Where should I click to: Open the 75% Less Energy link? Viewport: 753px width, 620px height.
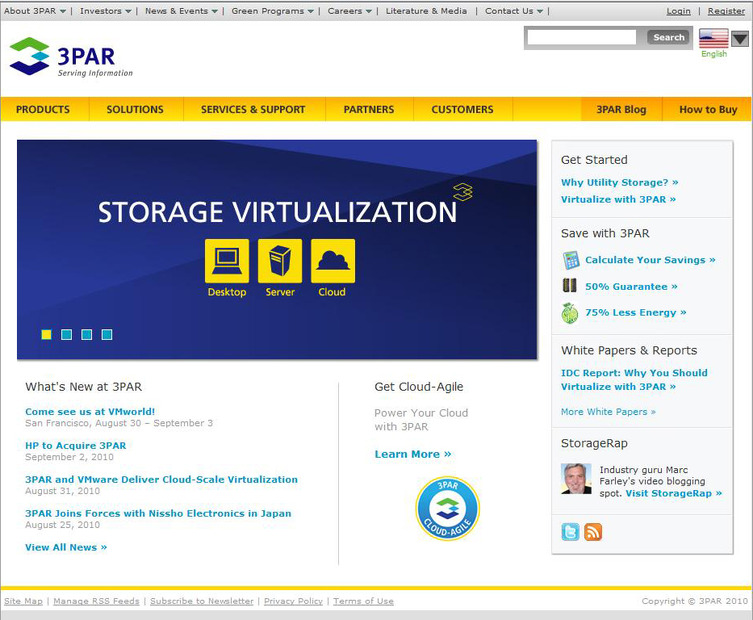point(635,313)
